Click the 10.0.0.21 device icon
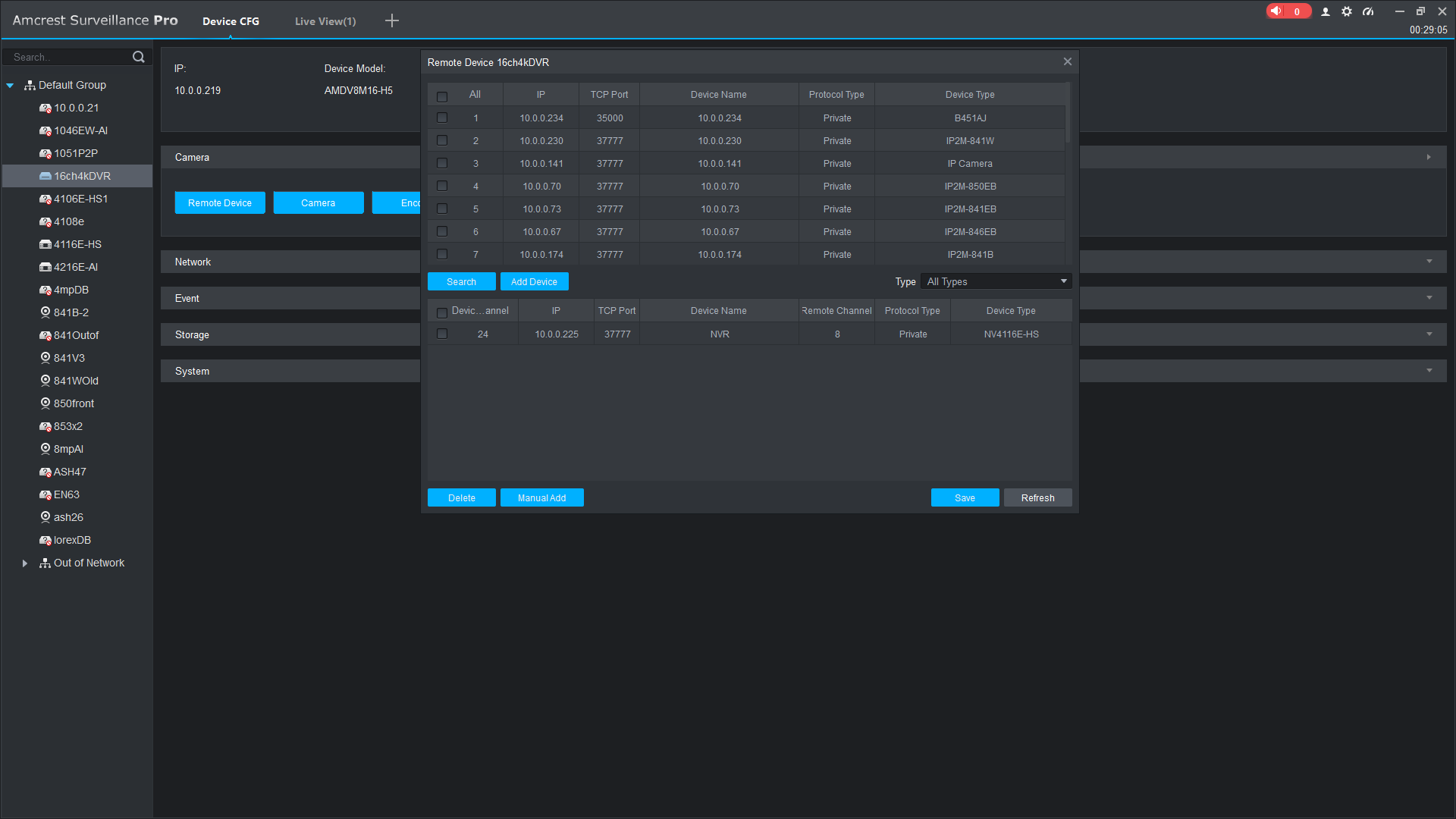This screenshot has width=1456, height=819. point(45,108)
